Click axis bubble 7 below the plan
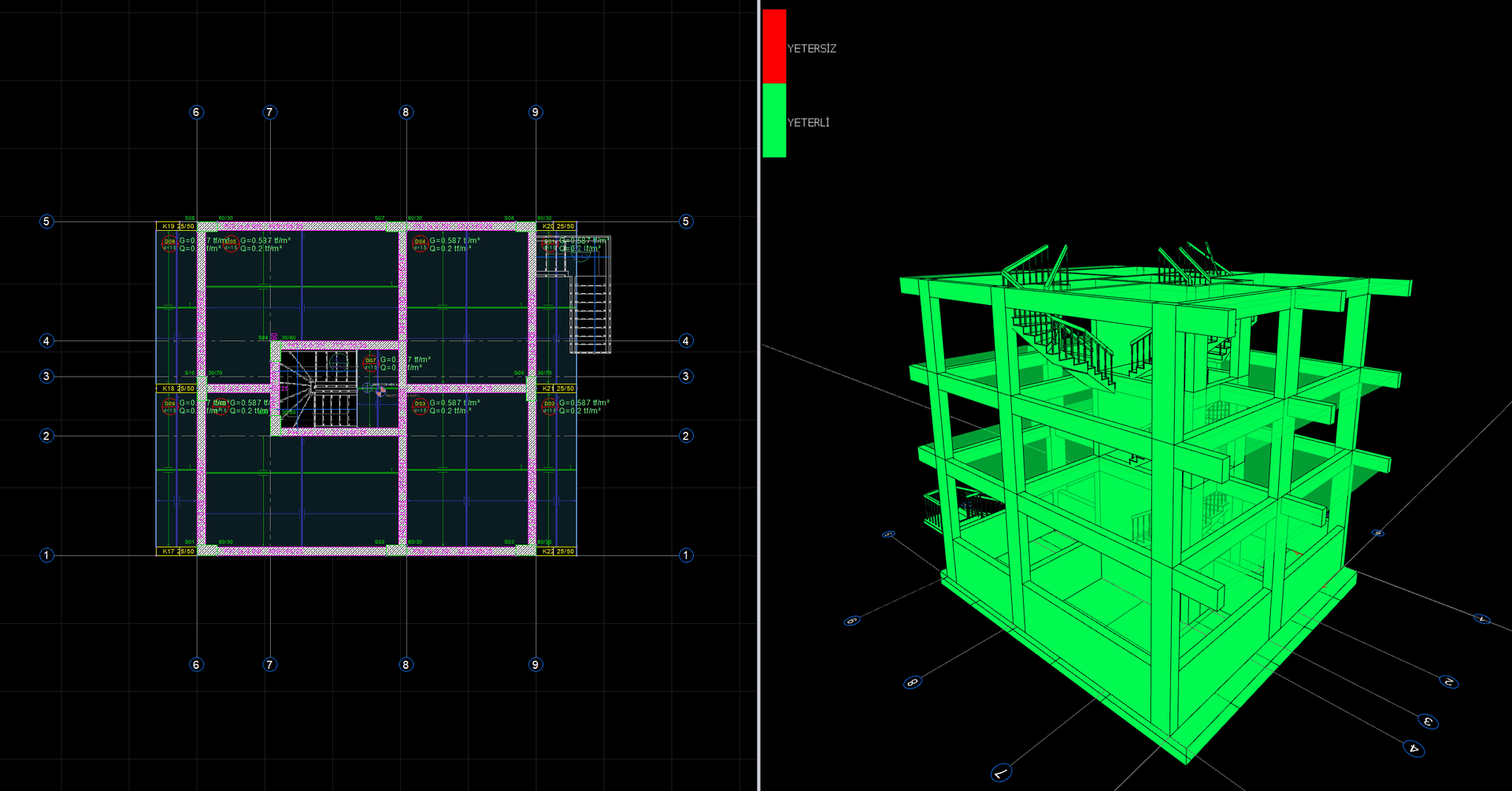The height and width of the screenshot is (791, 1512). [x=269, y=664]
